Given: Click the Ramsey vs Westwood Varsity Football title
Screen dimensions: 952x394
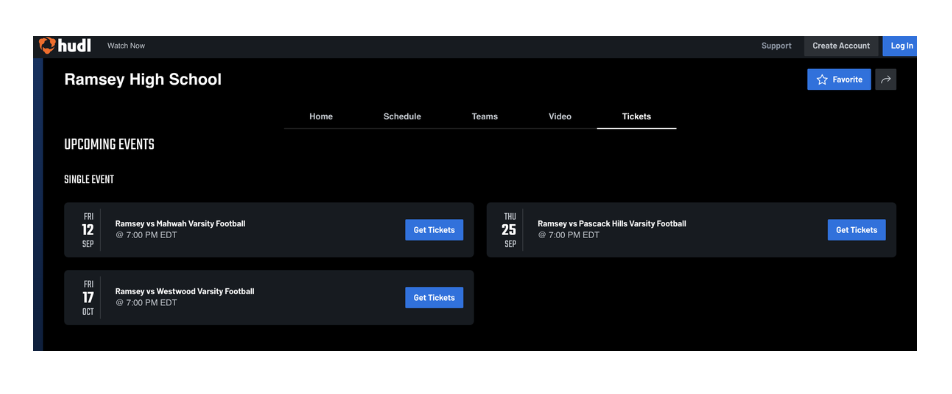Looking at the screenshot, I should click(x=185, y=291).
